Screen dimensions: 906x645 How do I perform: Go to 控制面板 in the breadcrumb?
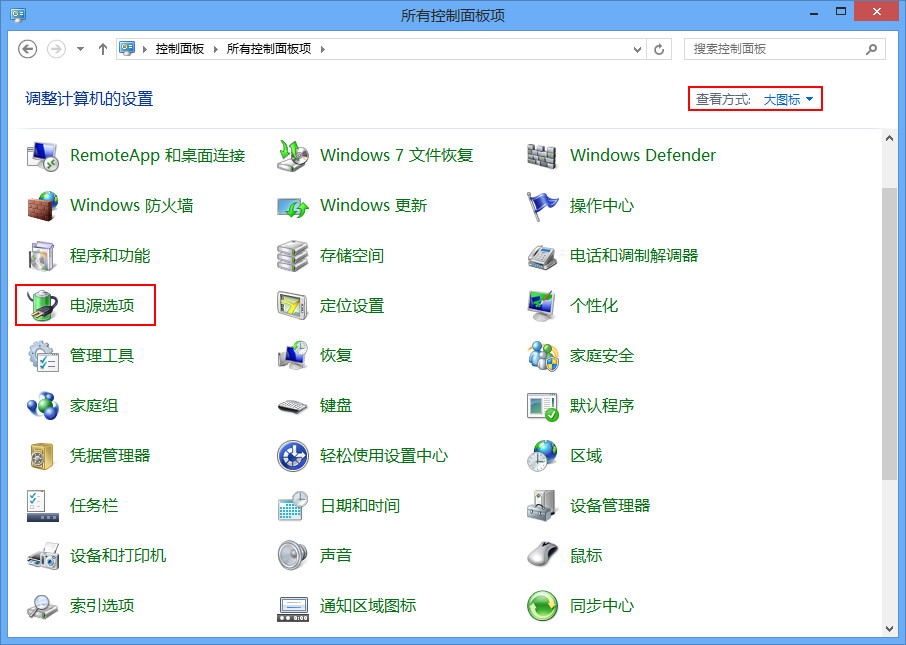pos(180,49)
